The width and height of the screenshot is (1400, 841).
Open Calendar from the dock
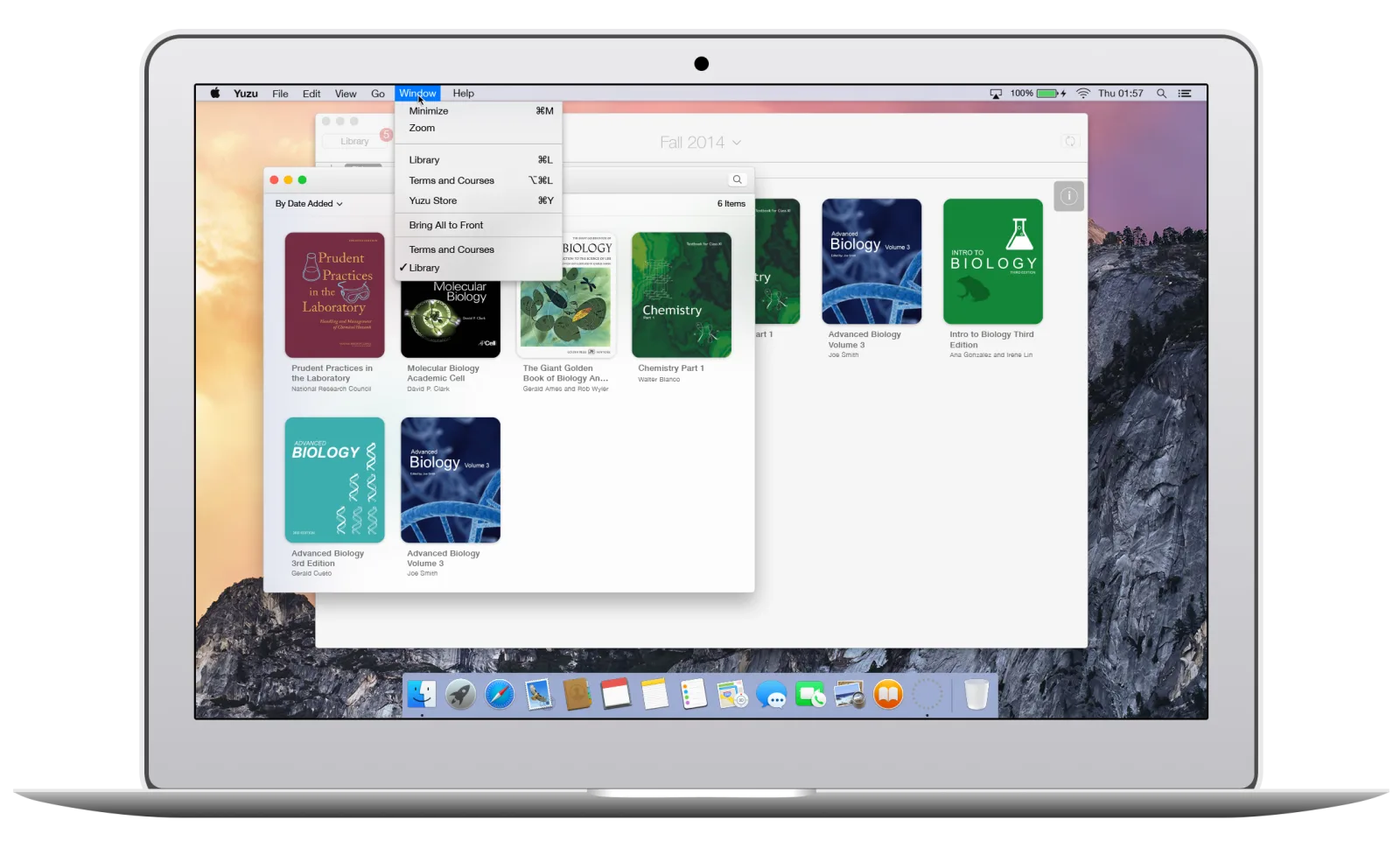coord(616,694)
